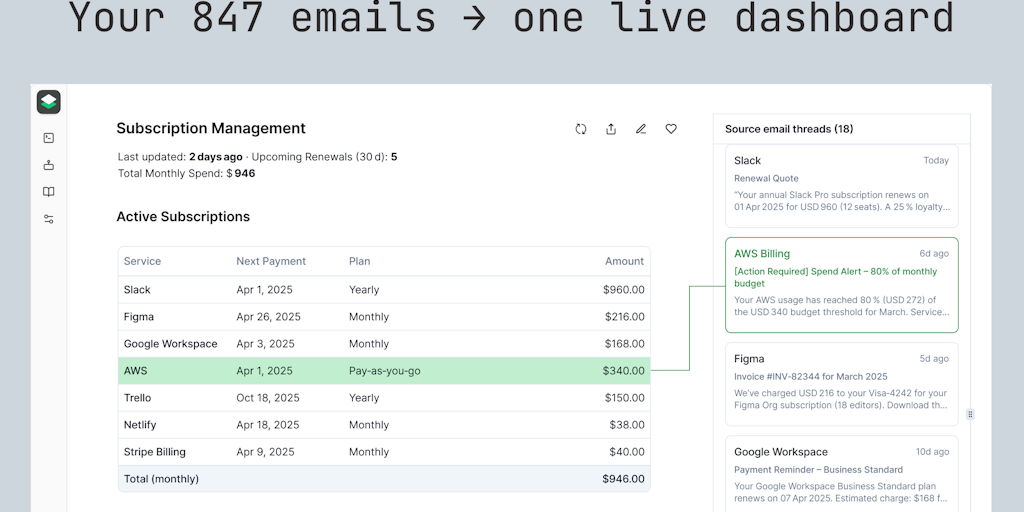Image resolution: width=1024 pixels, height=512 pixels.
Task: Open the Figma invoice email thread
Action: point(841,384)
